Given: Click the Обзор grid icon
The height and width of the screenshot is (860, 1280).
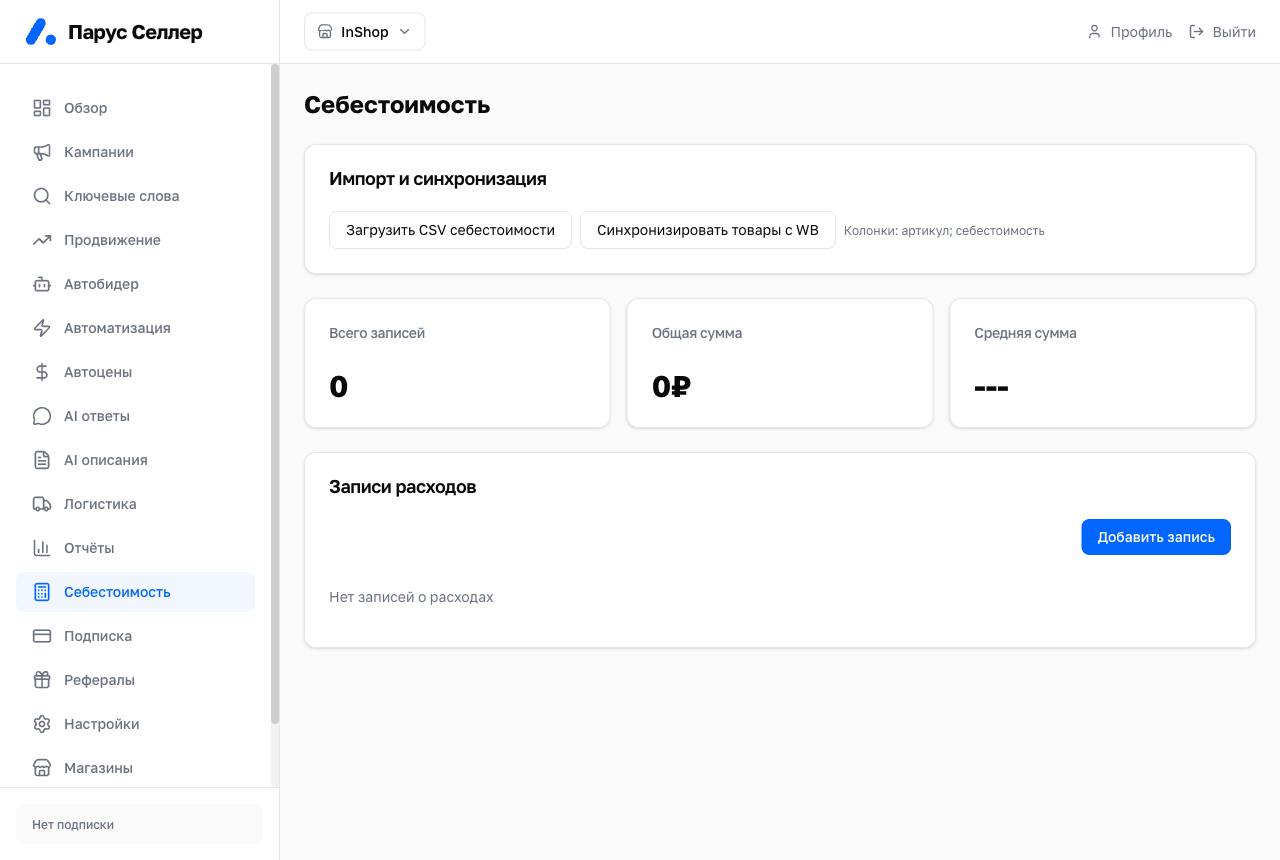Looking at the screenshot, I should click(42, 108).
